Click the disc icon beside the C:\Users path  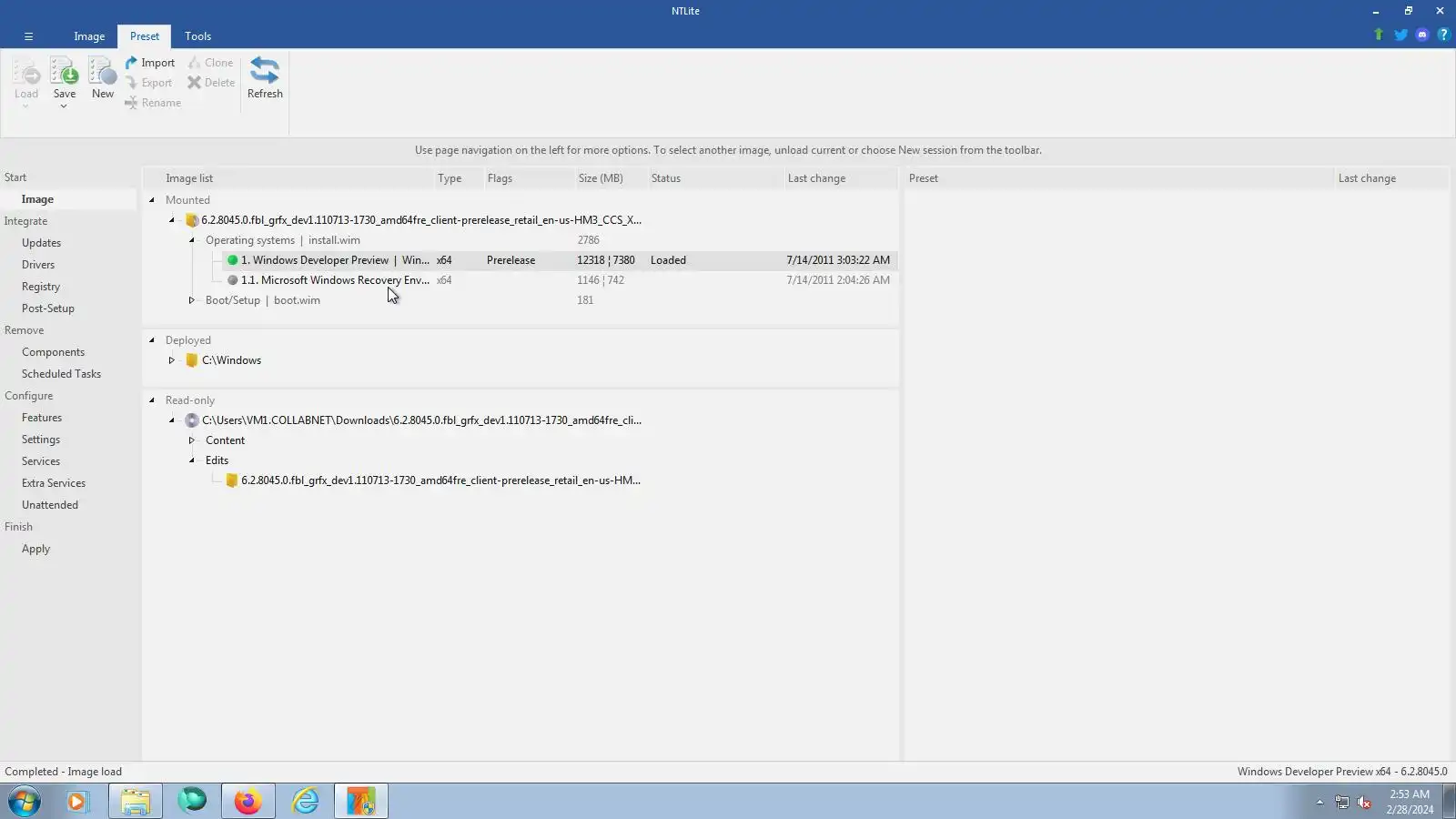(192, 420)
